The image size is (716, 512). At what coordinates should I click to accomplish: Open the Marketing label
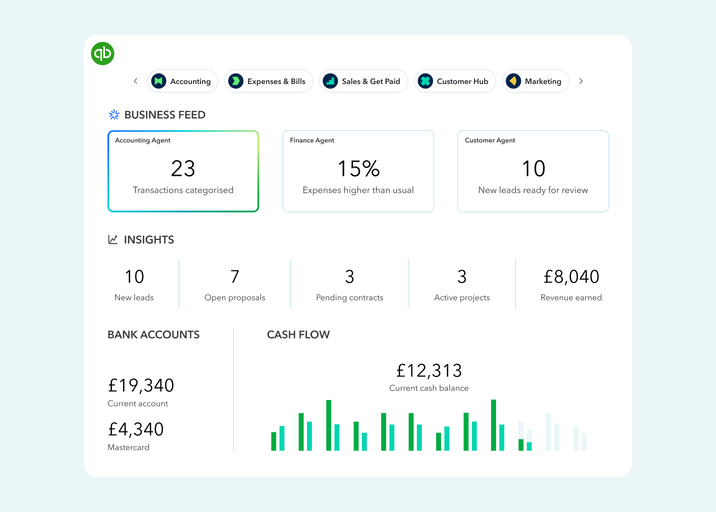[543, 81]
